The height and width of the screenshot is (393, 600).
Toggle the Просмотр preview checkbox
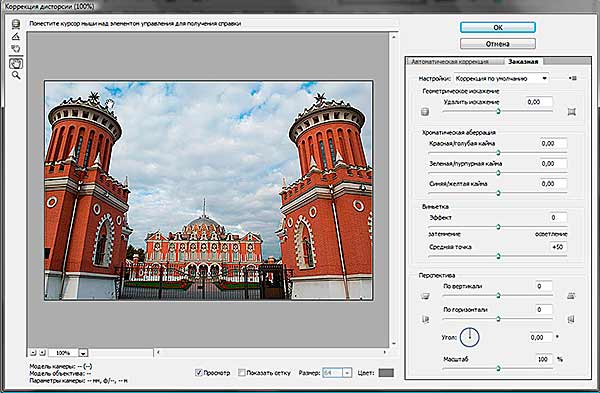(x=199, y=372)
